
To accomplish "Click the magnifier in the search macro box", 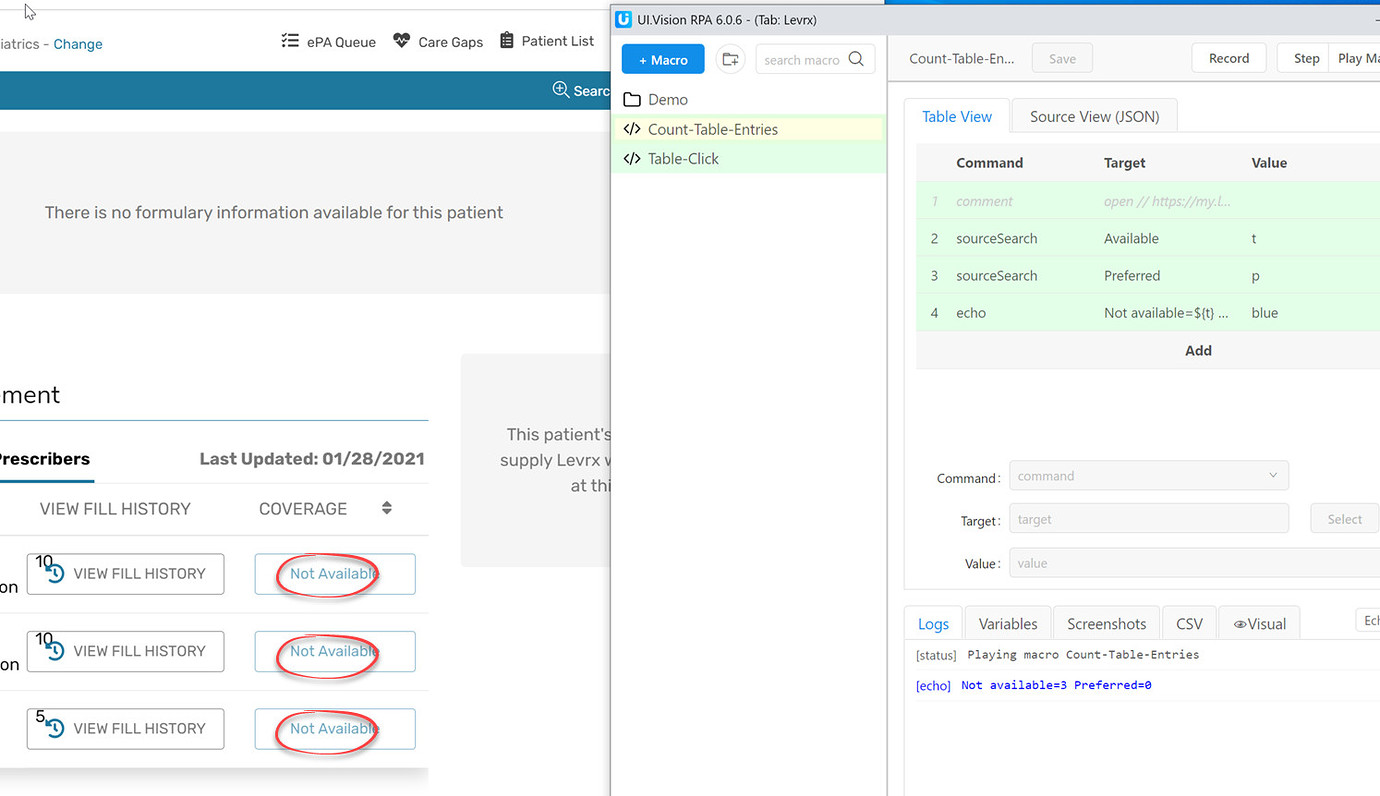I will point(856,59).
